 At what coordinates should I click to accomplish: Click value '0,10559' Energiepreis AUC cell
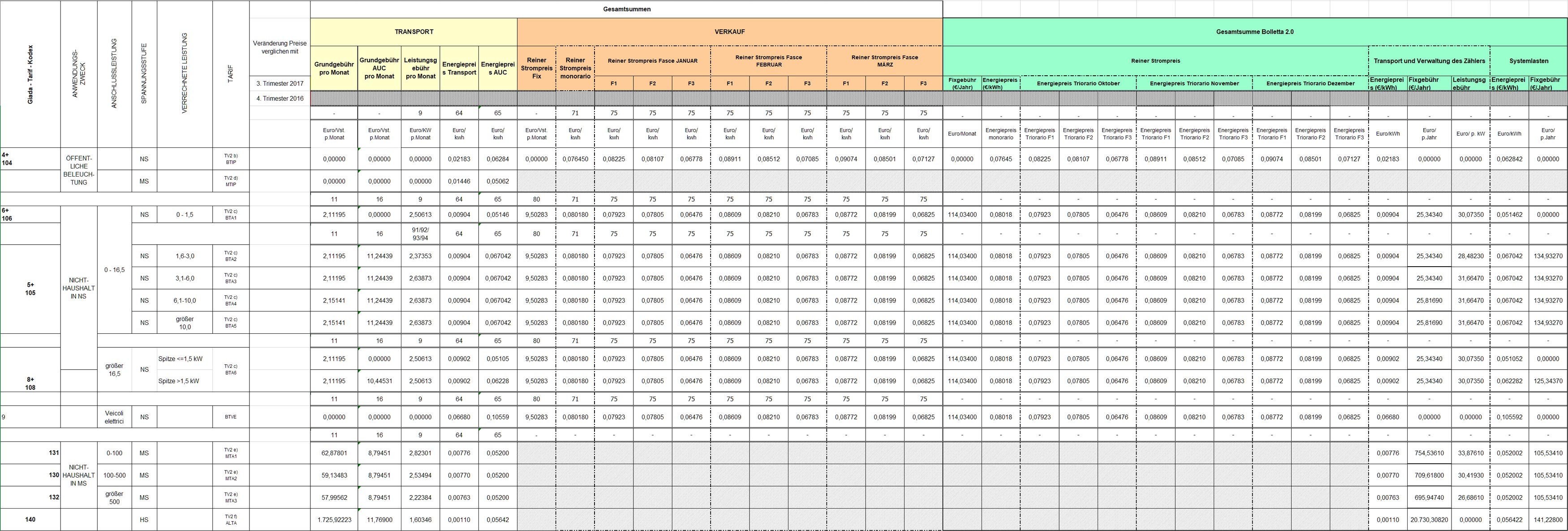[x=497, y=417]
